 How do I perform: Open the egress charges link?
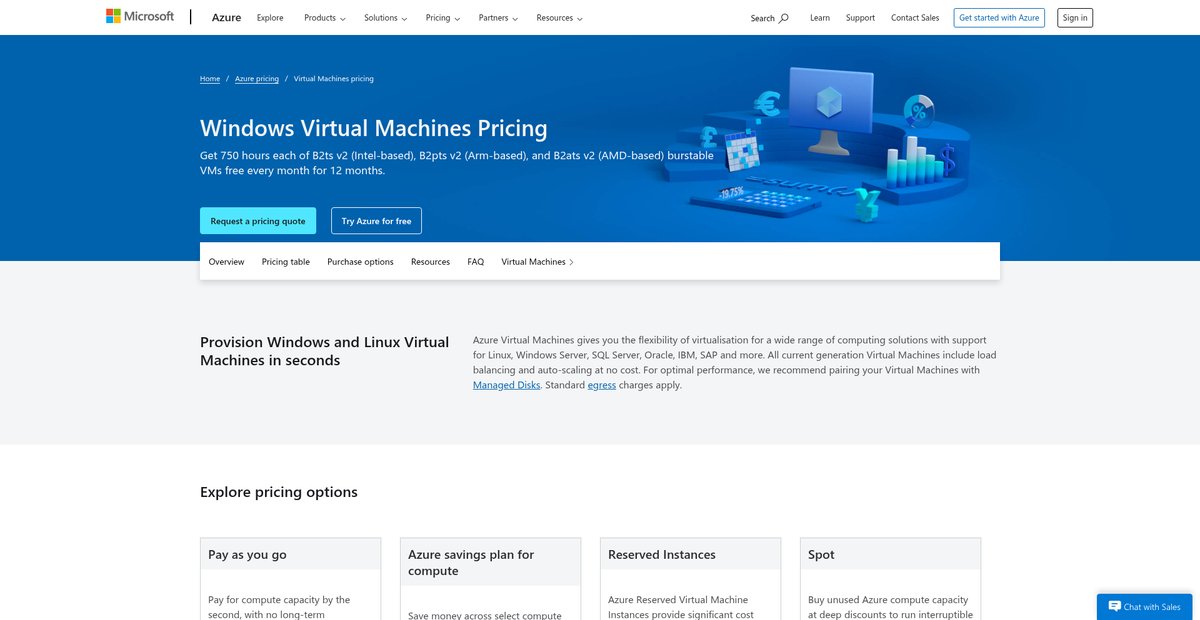(602, 385)
